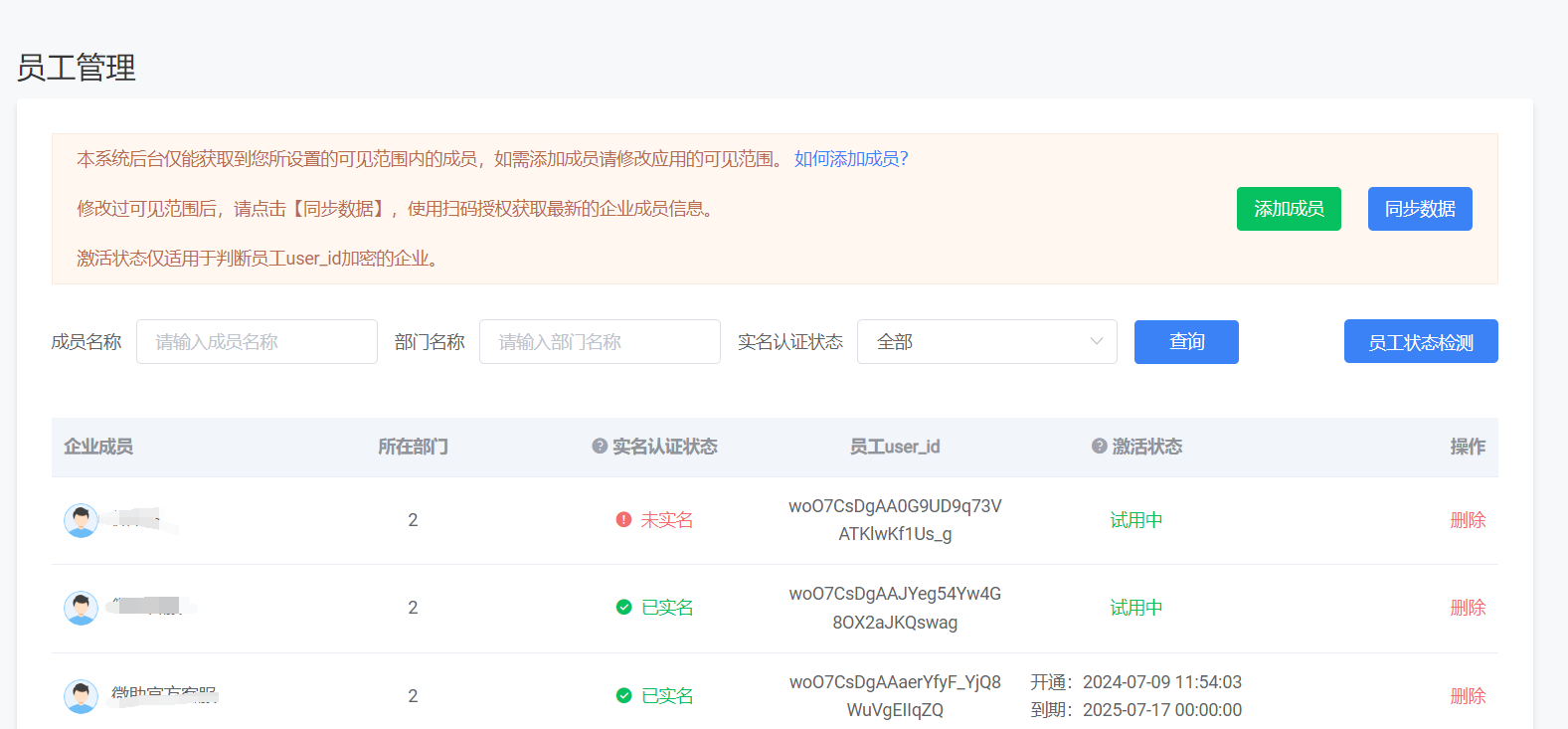
Task: Delete the member with 未实名 status
Action: click(x=1468, y=520)
